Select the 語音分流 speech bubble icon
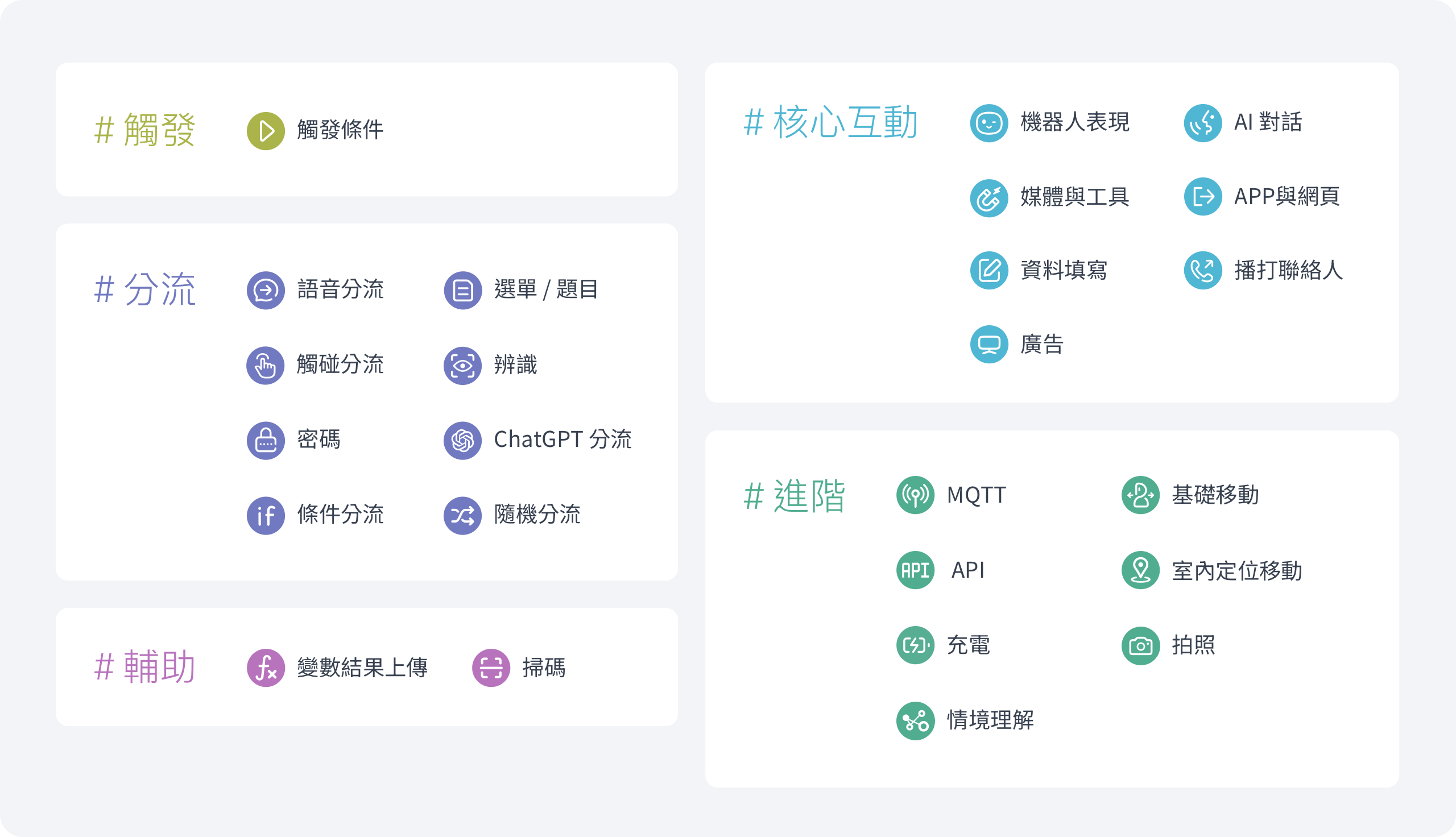Screen dimensions: 1456x837 (x=266, y=291)
